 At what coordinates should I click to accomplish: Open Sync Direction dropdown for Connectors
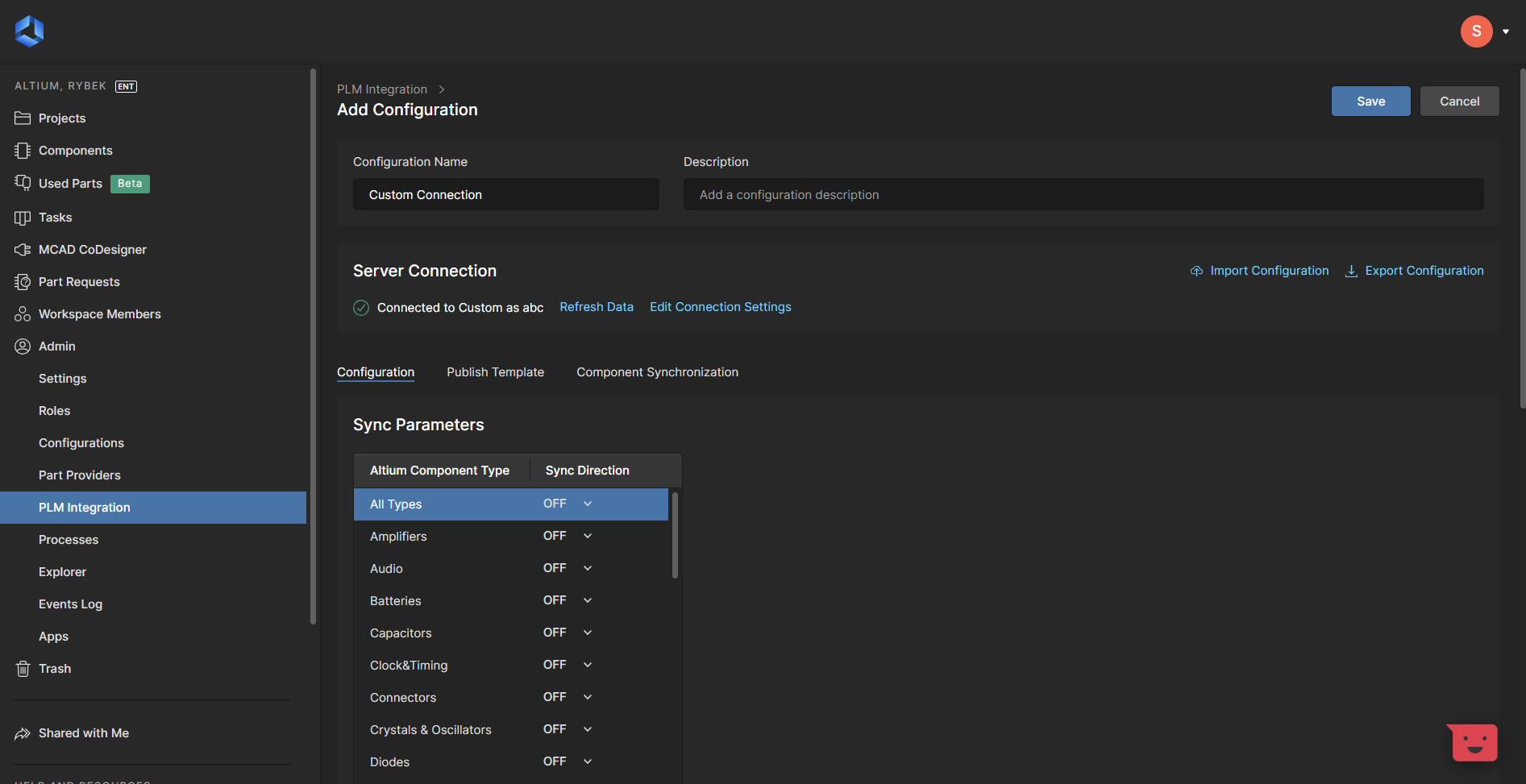588,697
